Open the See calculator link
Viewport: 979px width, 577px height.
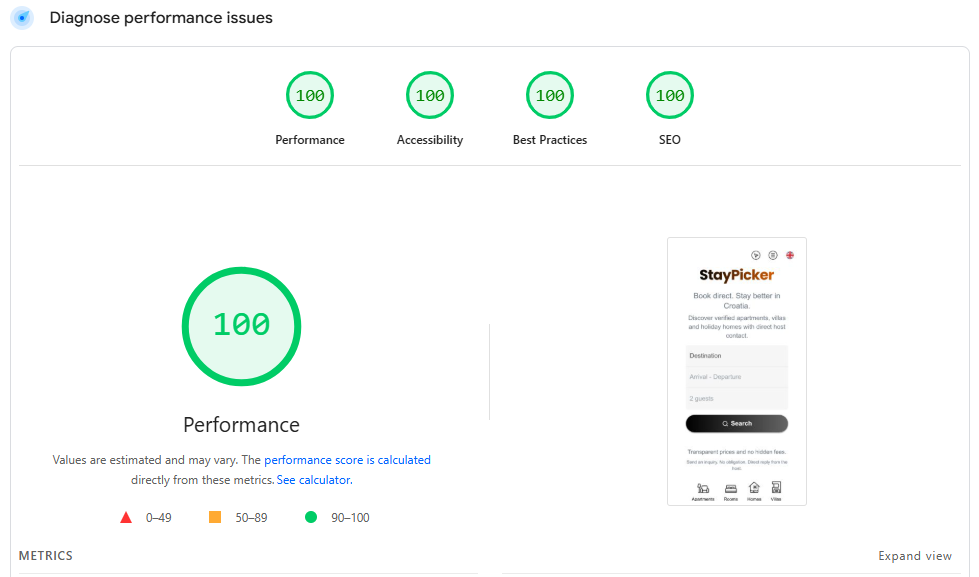(x=313, y=480)
